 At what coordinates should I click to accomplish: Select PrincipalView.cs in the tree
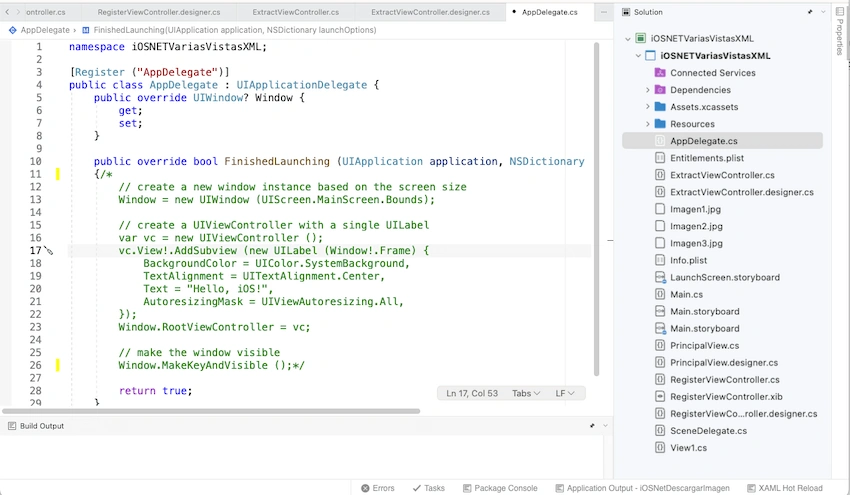[x=704, y=345]
